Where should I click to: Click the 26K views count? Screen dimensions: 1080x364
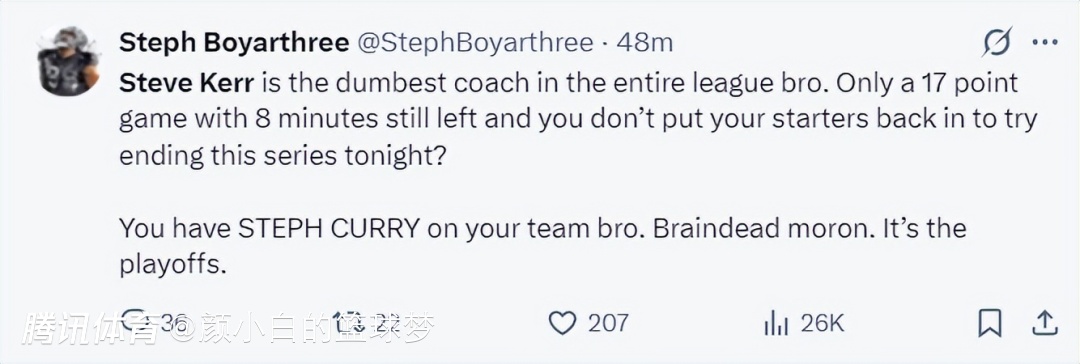pyautogui.click(x=820, y=323)
